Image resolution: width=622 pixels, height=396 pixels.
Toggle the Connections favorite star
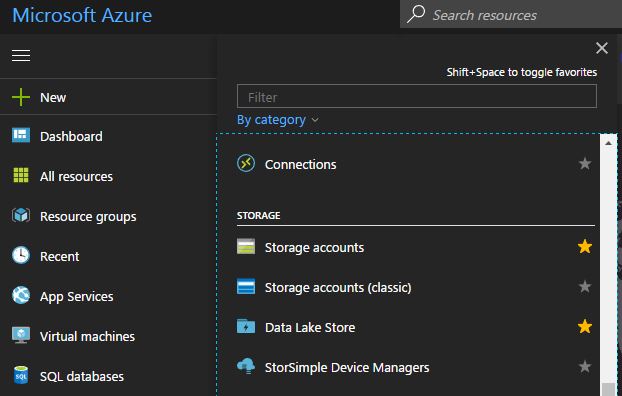(585, 163)
